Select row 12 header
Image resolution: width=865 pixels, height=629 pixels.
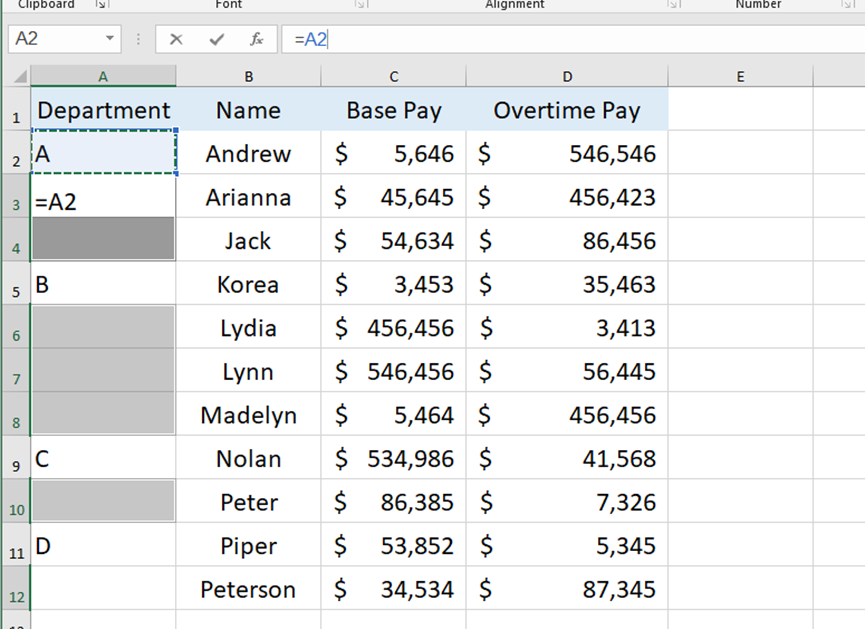[x=16, y=588]
